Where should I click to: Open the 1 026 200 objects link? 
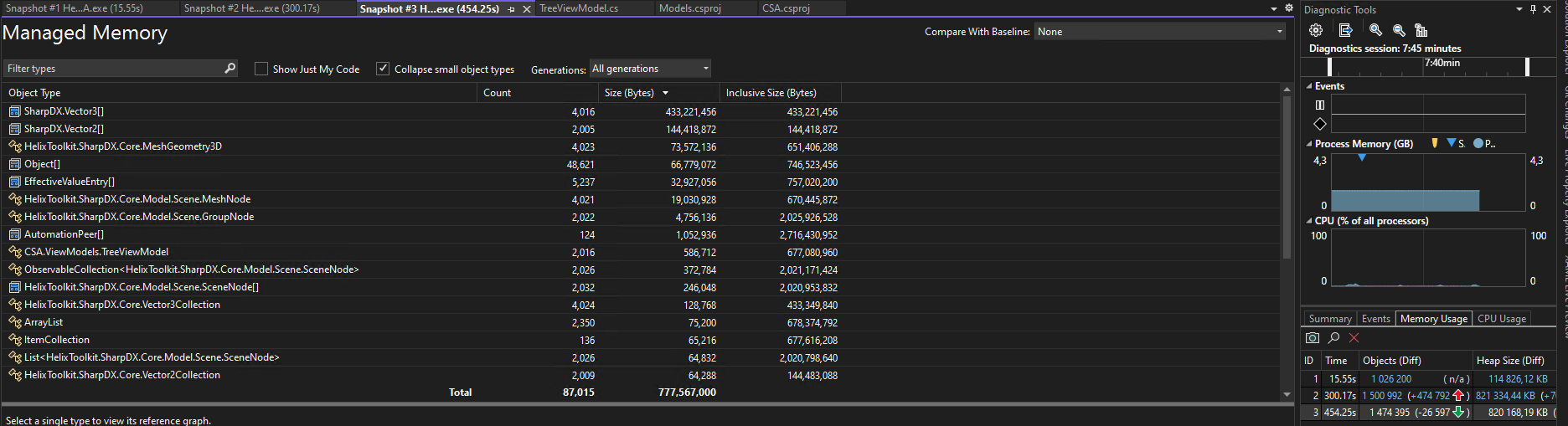(1391, 379)
